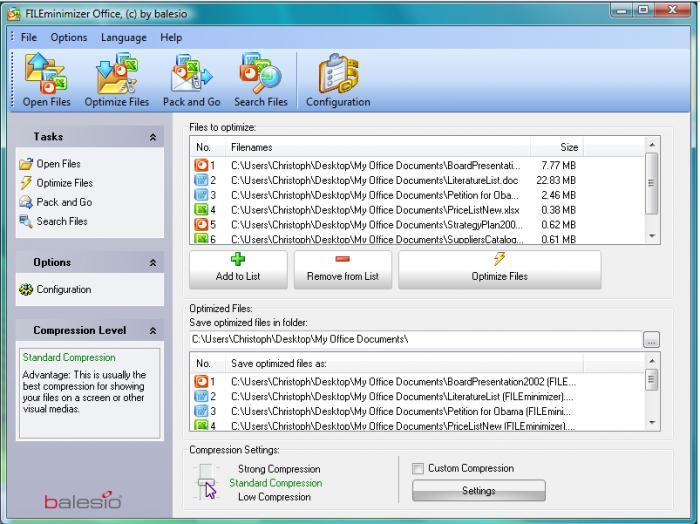This screenshot has height=524, width=700.
Task: Click the Add to List button
Action: tap(238, 270)
